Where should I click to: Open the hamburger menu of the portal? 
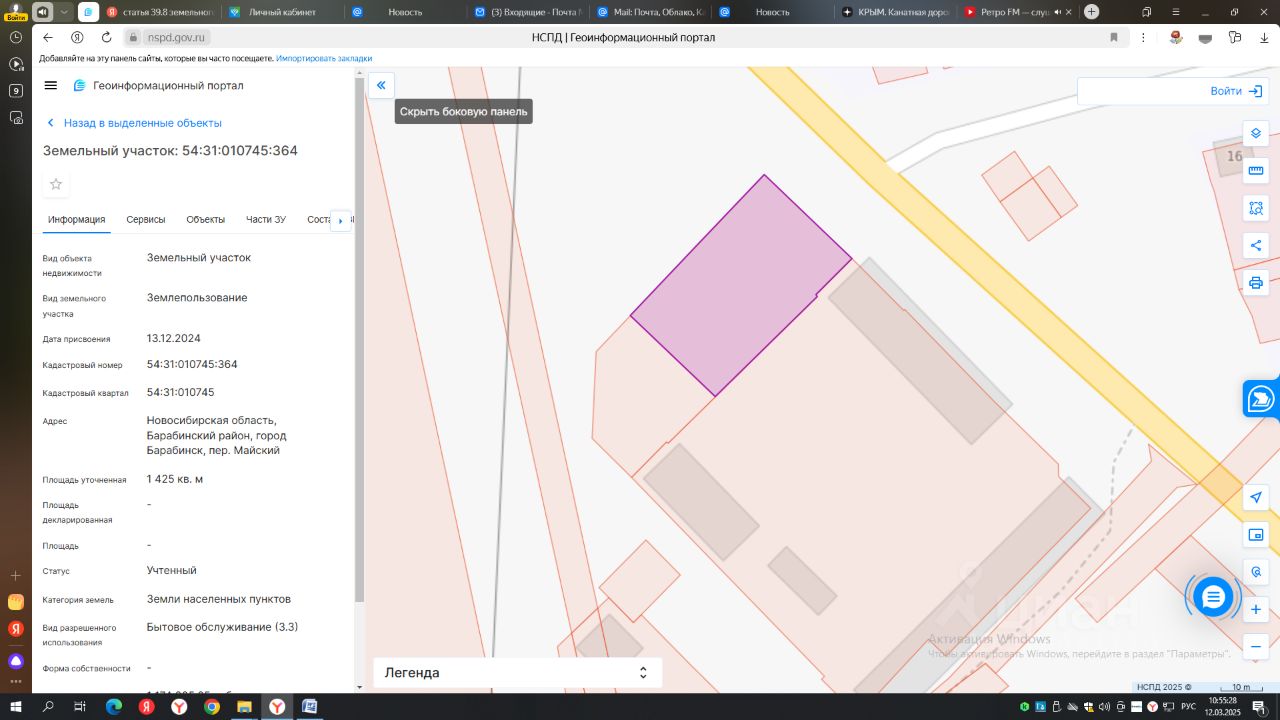click(x=51, y=85)
